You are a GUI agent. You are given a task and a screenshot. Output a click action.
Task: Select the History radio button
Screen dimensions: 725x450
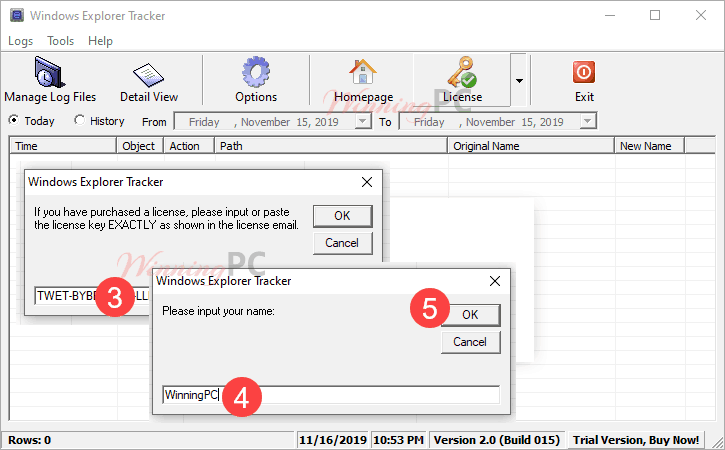click(x=80, y=120)
